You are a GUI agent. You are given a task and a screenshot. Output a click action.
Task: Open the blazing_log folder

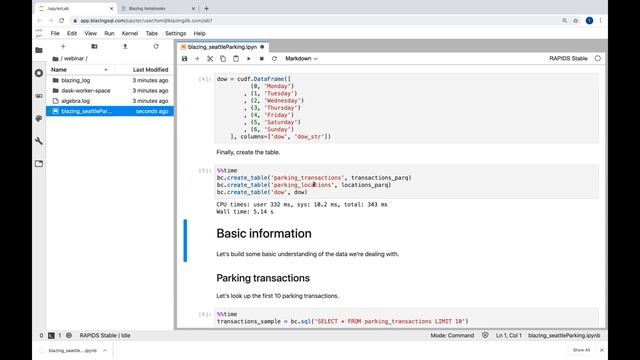click(x=110, y=80)
